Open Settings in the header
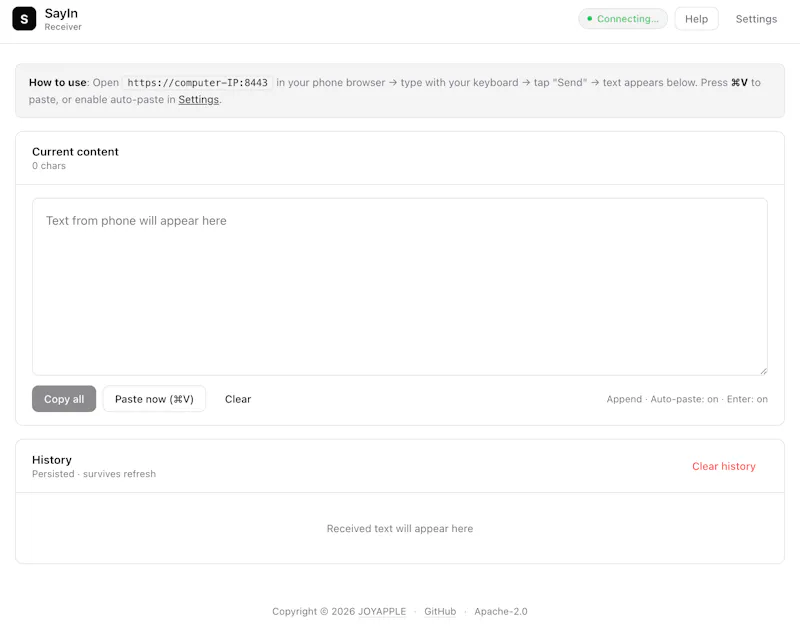 click(x=756, y=19)
